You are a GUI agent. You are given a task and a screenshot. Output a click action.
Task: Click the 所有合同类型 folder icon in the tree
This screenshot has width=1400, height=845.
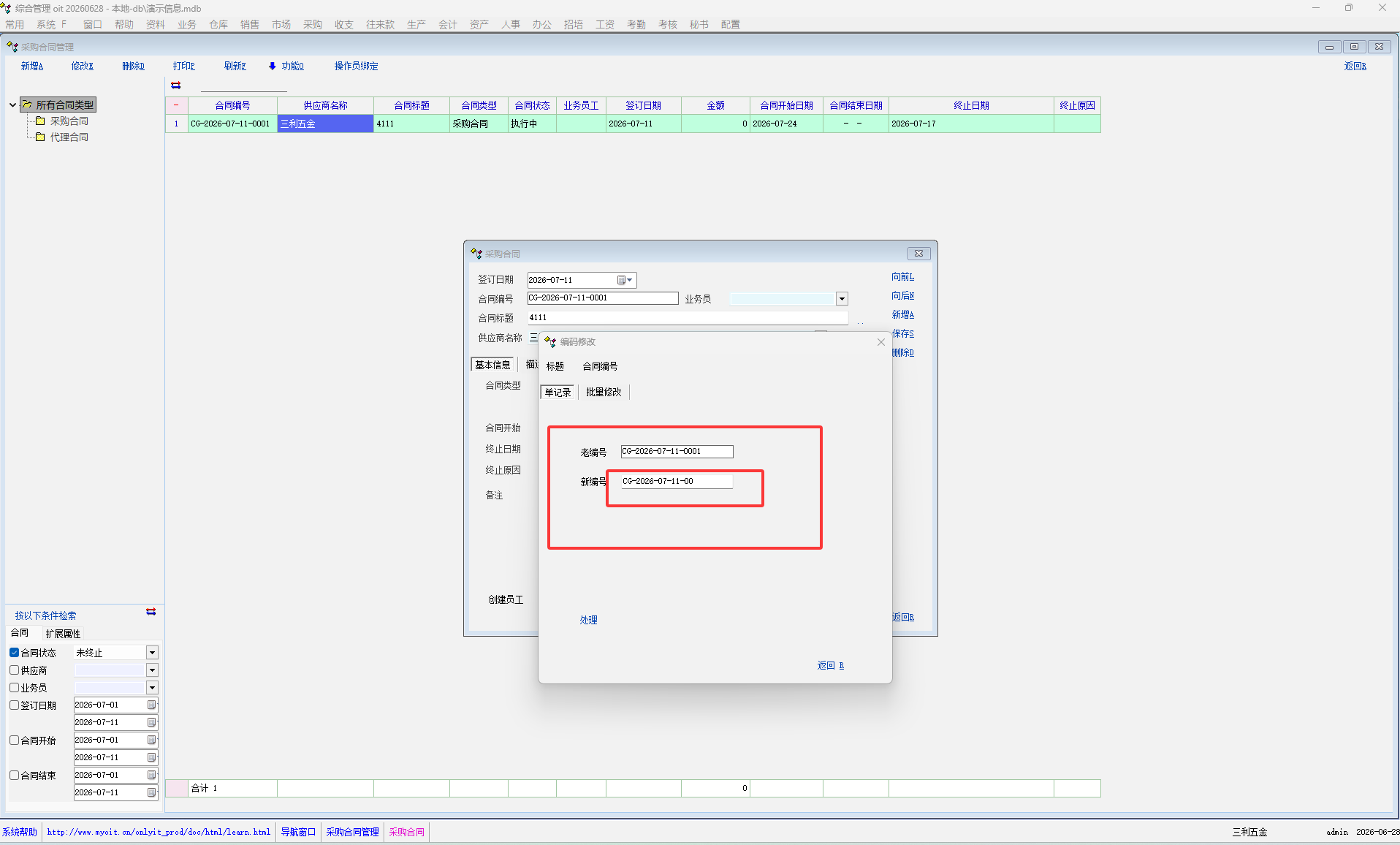pos(27,105)
